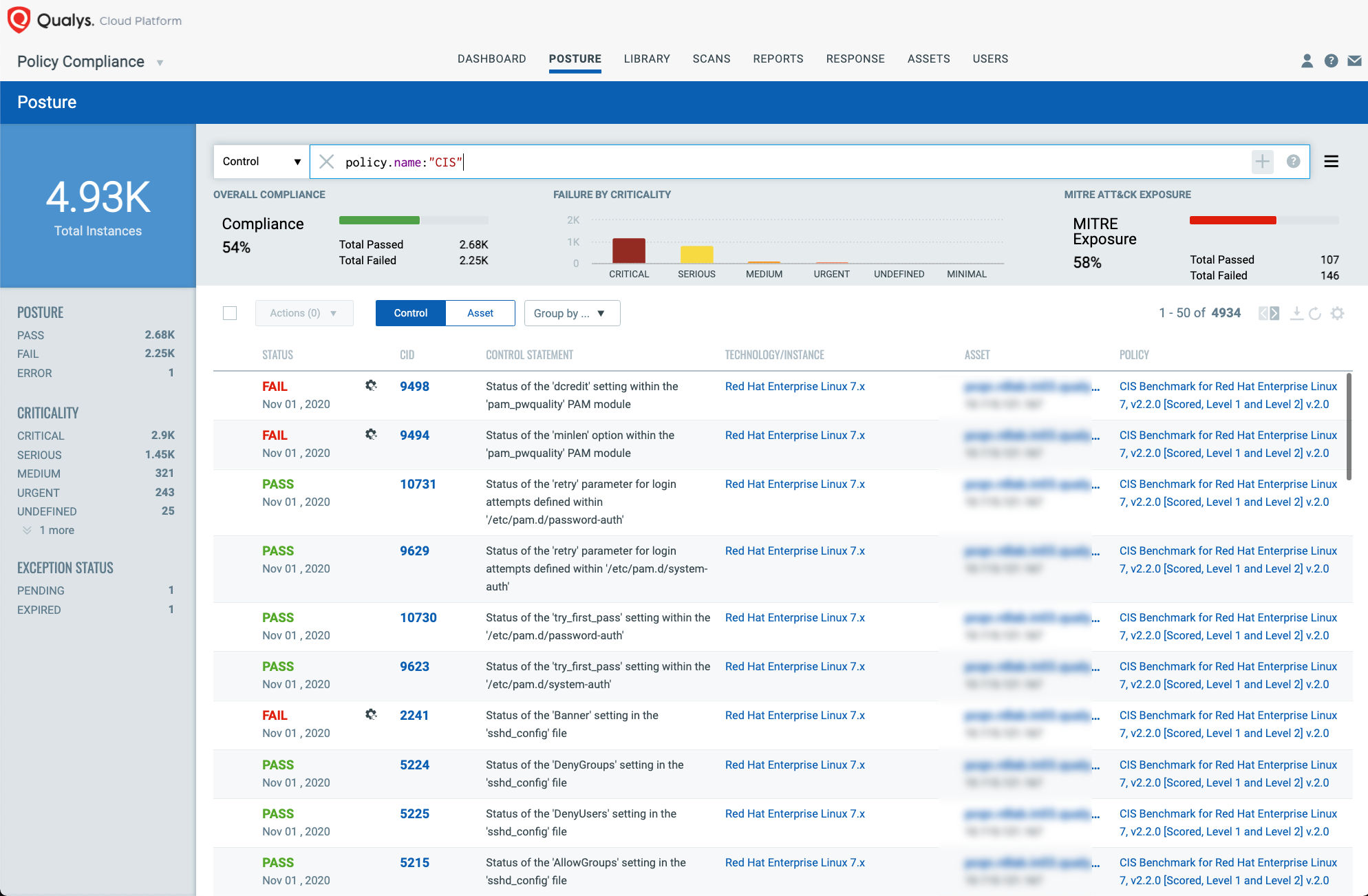This screenshot has height=896, width=1368.
Task: Open the LIBRARY tab
Action: (647, 58)
